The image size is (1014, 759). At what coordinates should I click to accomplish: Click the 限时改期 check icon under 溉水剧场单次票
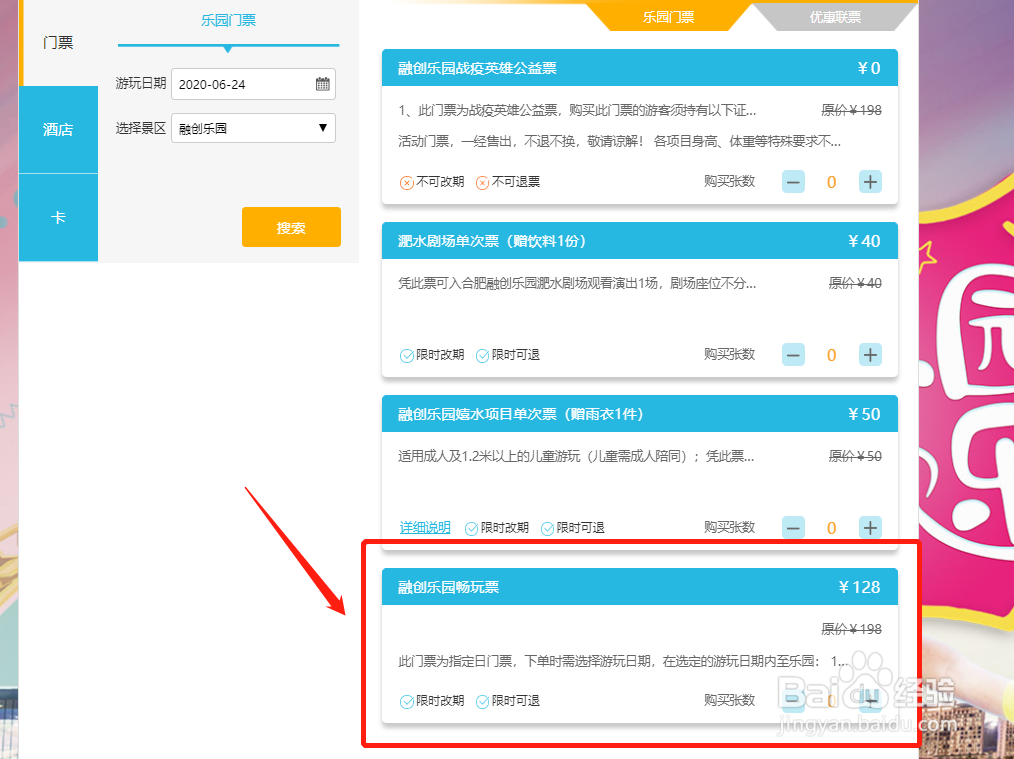tap(407, 356)
